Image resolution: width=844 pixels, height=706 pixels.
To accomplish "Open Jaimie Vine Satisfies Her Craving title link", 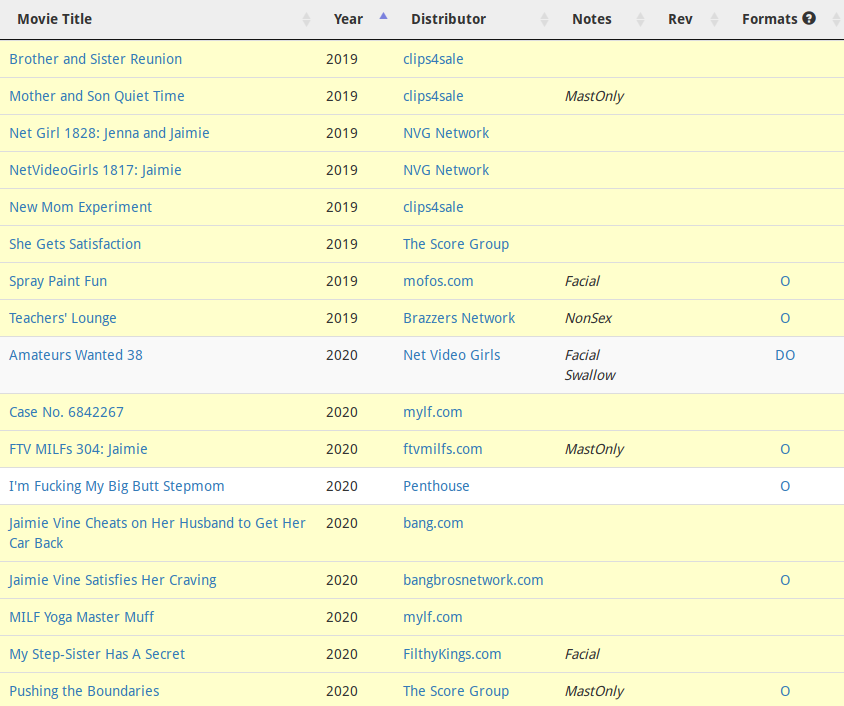I will click(x=113, y=580).
